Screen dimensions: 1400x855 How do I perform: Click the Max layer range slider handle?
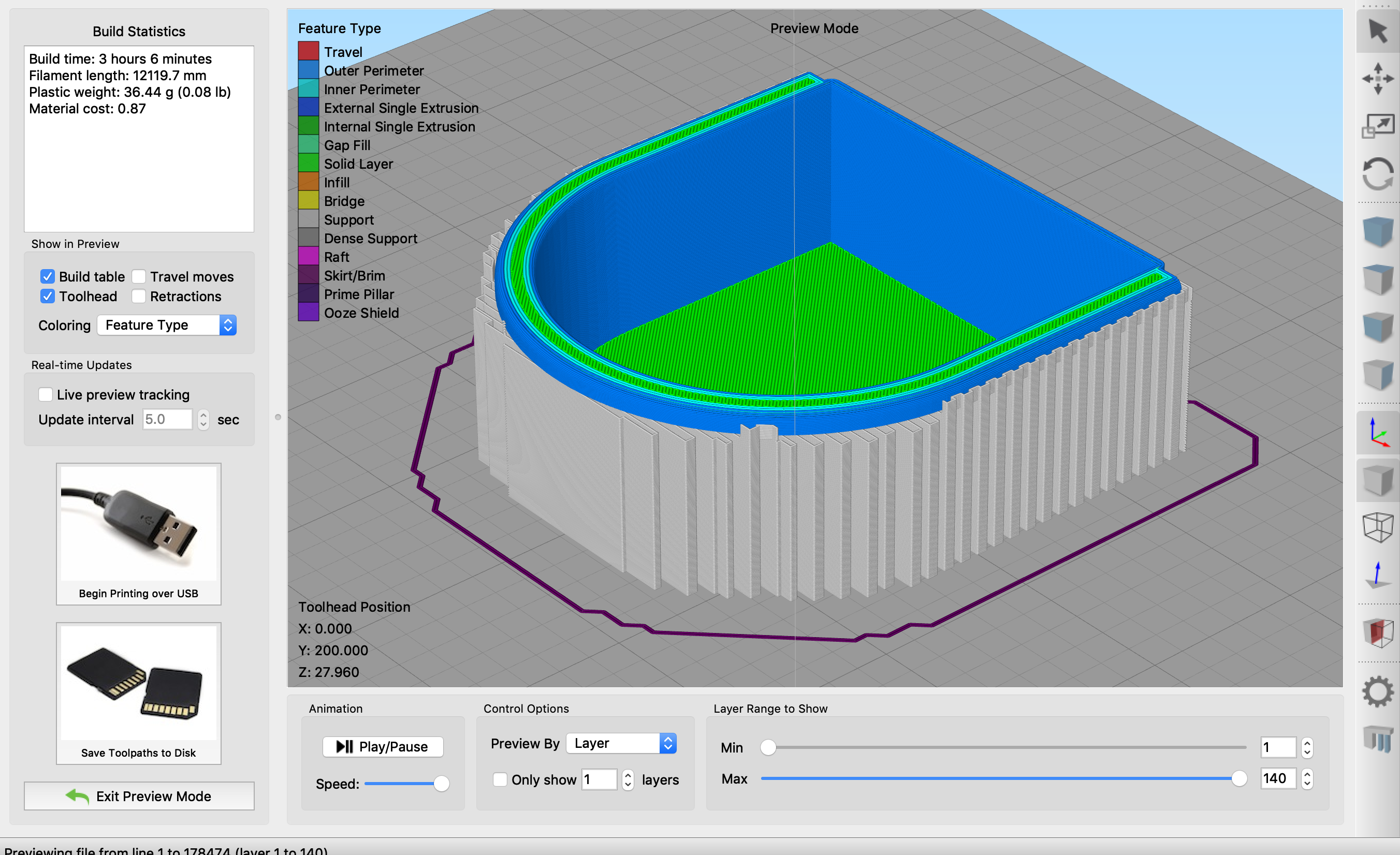[x=1240, y=778]
